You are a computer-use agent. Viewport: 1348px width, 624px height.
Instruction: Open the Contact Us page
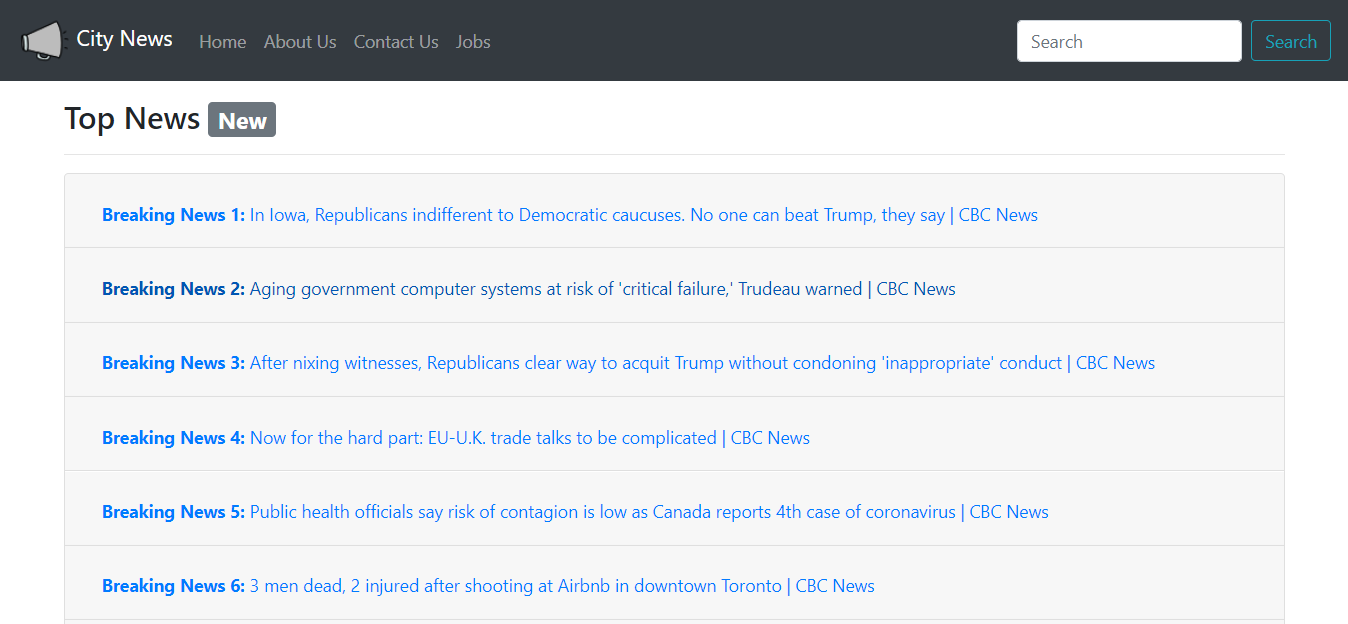pos(396,42)
